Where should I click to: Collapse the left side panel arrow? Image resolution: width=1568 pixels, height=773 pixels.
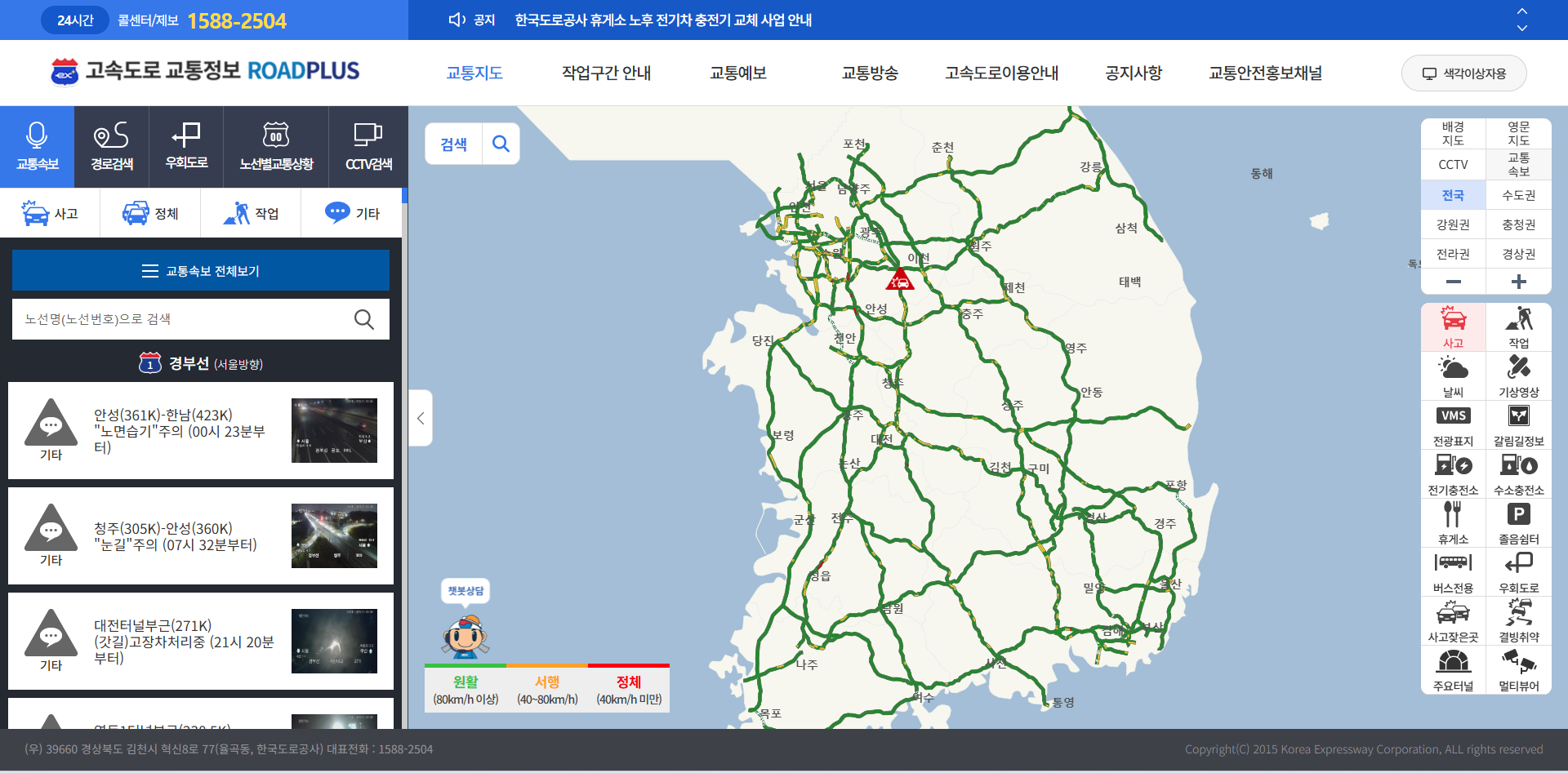click(421, 418)
